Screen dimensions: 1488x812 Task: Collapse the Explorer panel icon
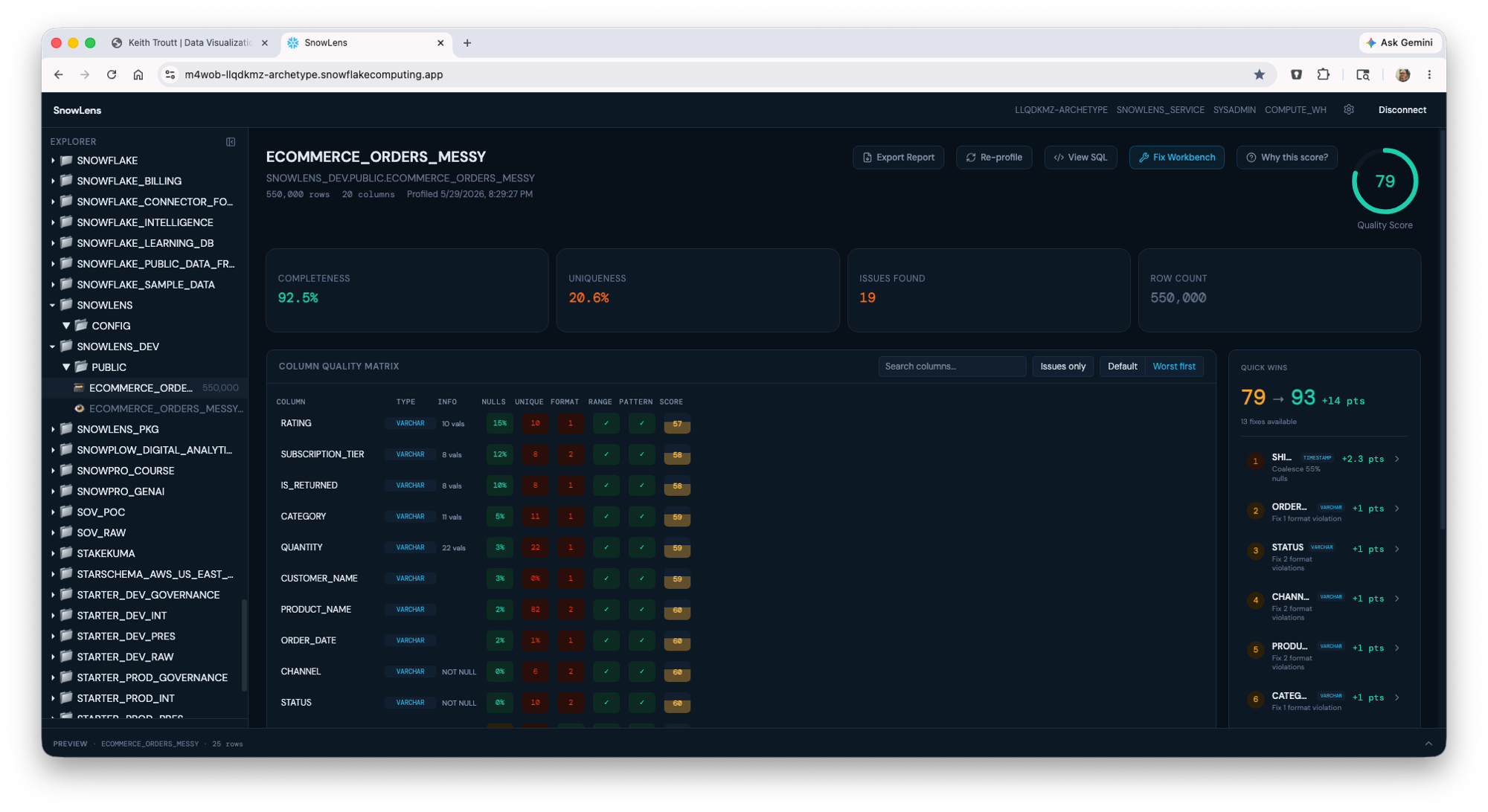click(x=231, y=141)
